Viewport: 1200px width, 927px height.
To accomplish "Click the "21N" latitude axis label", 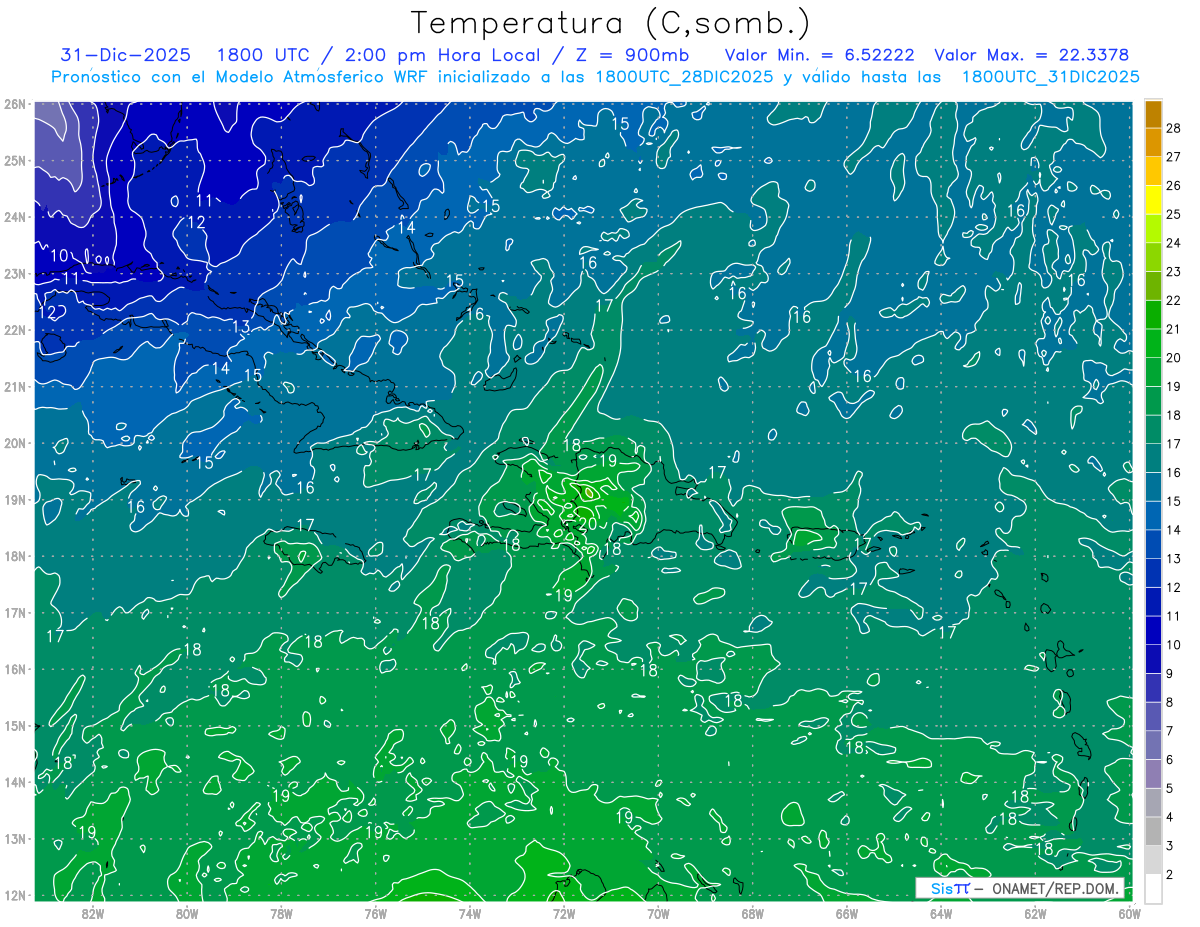I will [14, 387].
